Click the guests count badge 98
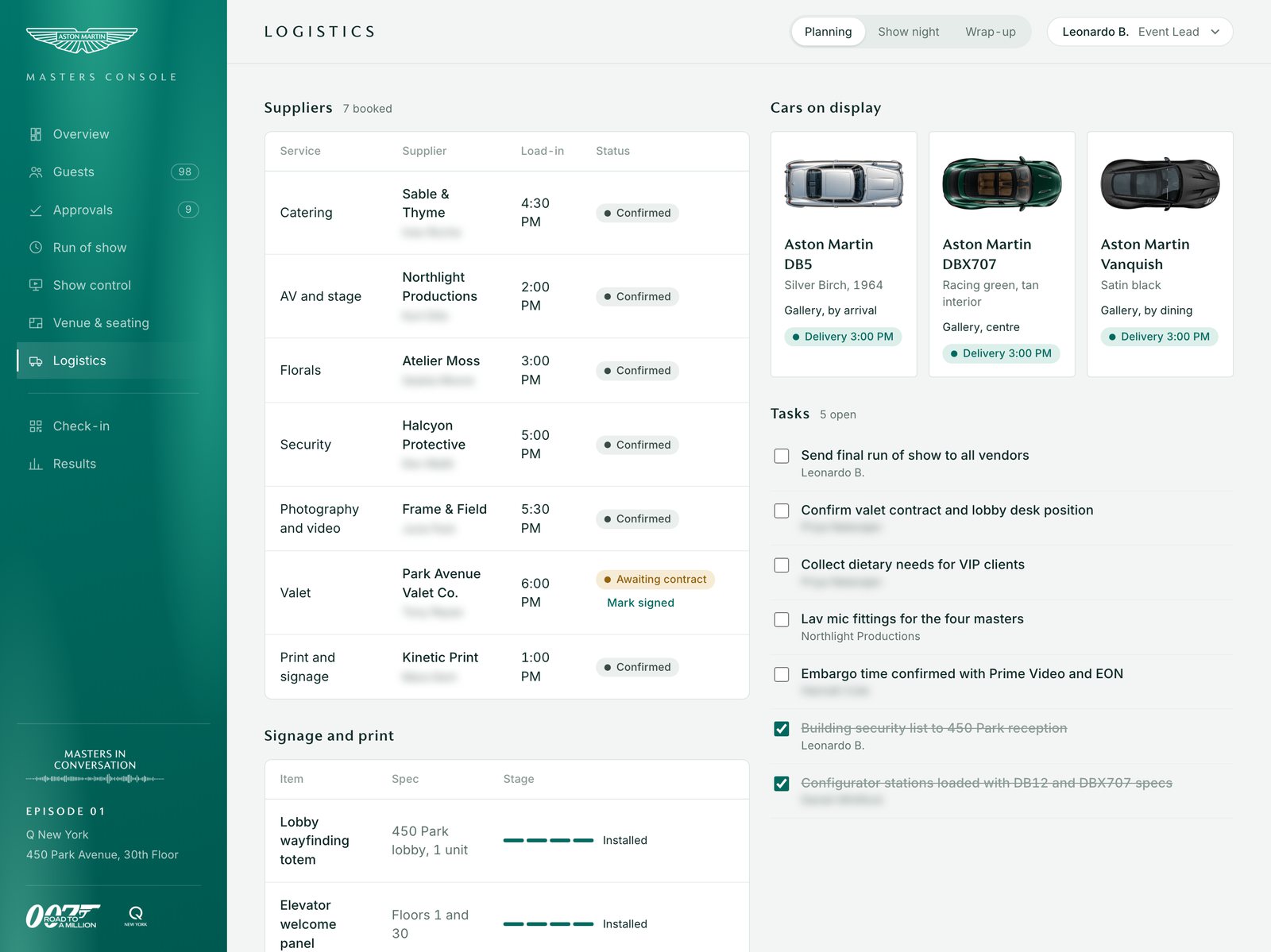 pos(185,172)
